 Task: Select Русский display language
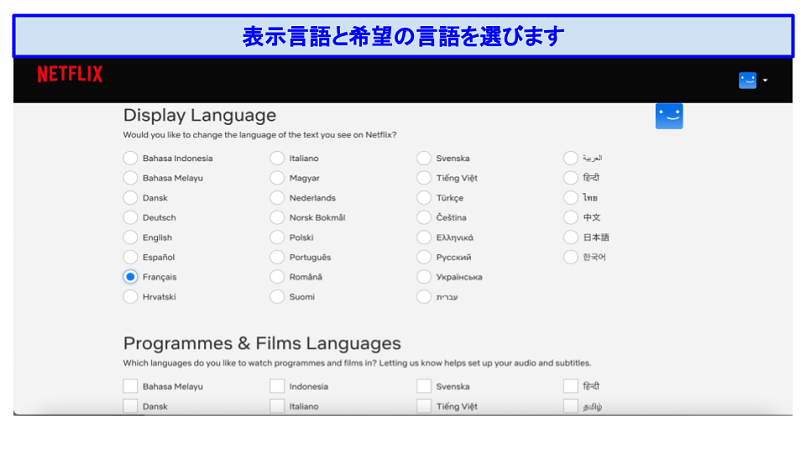click(424, 257)
